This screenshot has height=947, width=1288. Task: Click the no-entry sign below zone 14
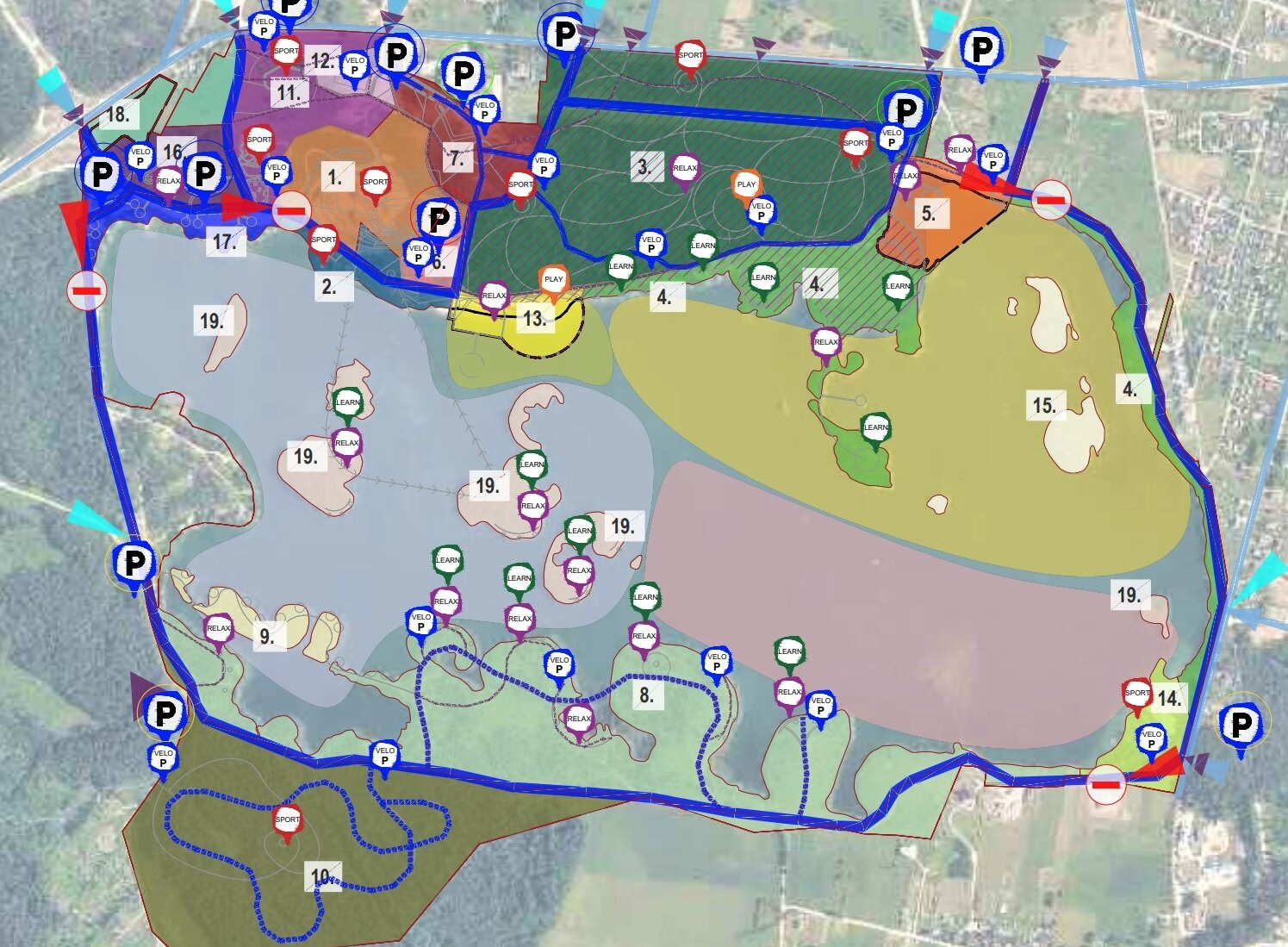click(x=1106, y=784)
